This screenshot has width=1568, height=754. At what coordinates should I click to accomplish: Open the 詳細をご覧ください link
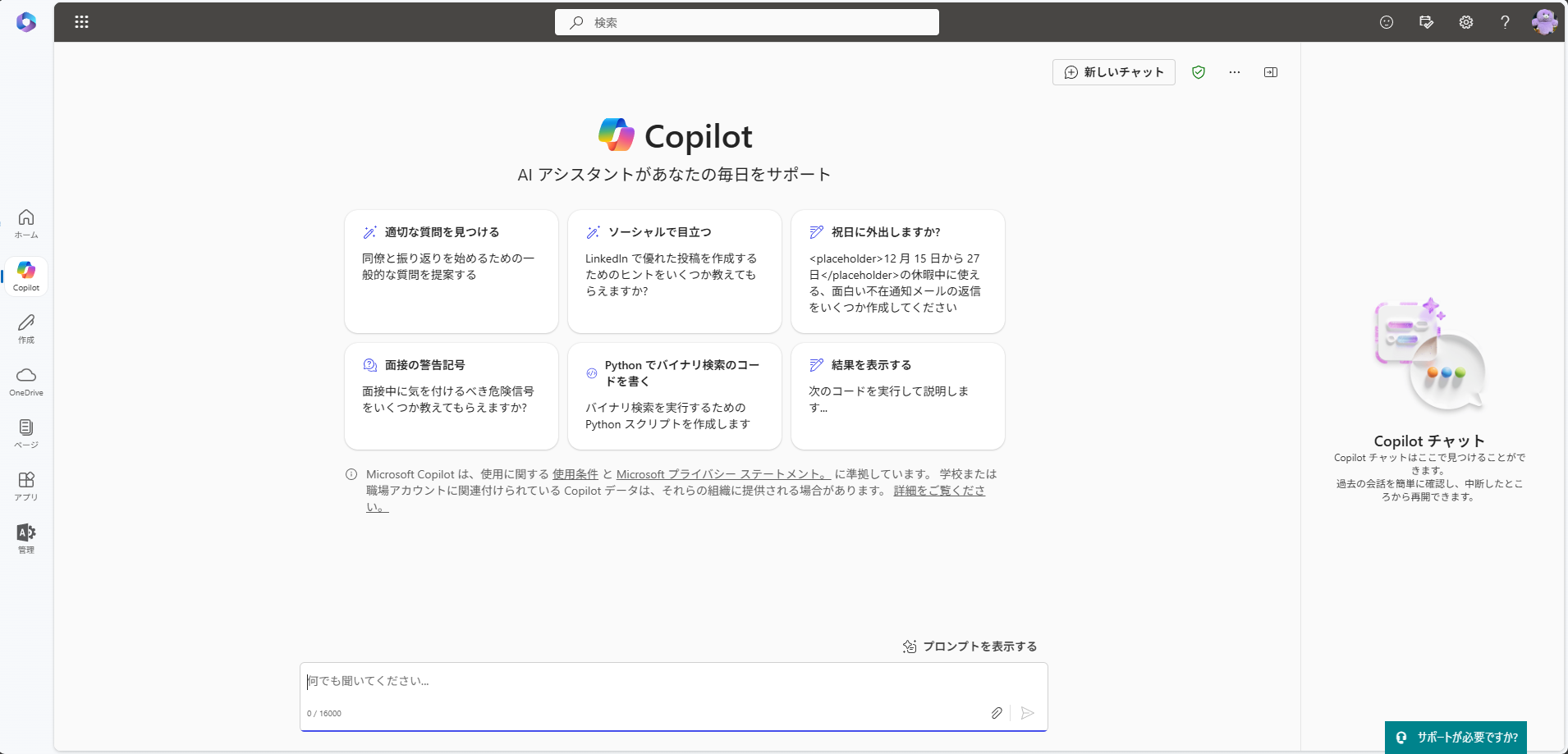939,491
